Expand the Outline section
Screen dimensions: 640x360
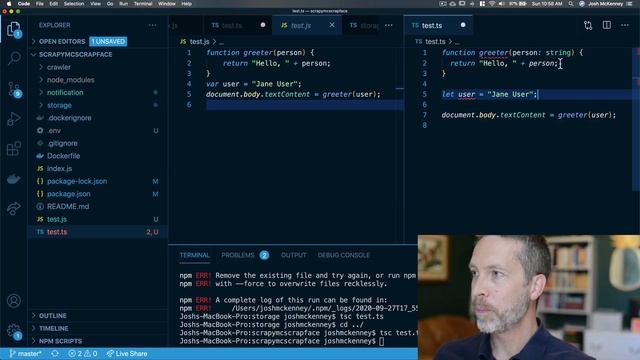[52, 316]
